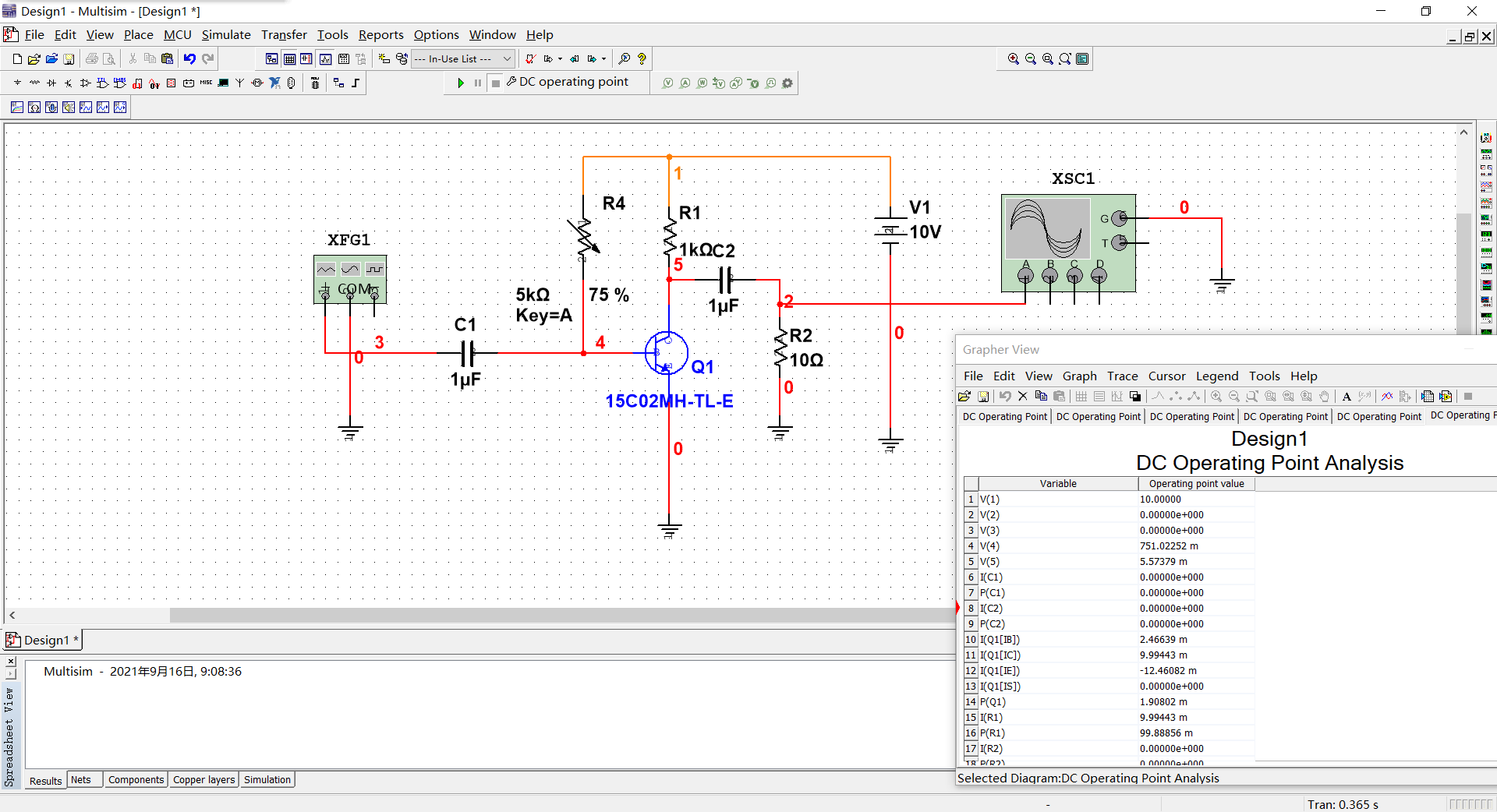1497x812 pixels.
Task: Click the Grapher View save icon
Action: [983, 397]
